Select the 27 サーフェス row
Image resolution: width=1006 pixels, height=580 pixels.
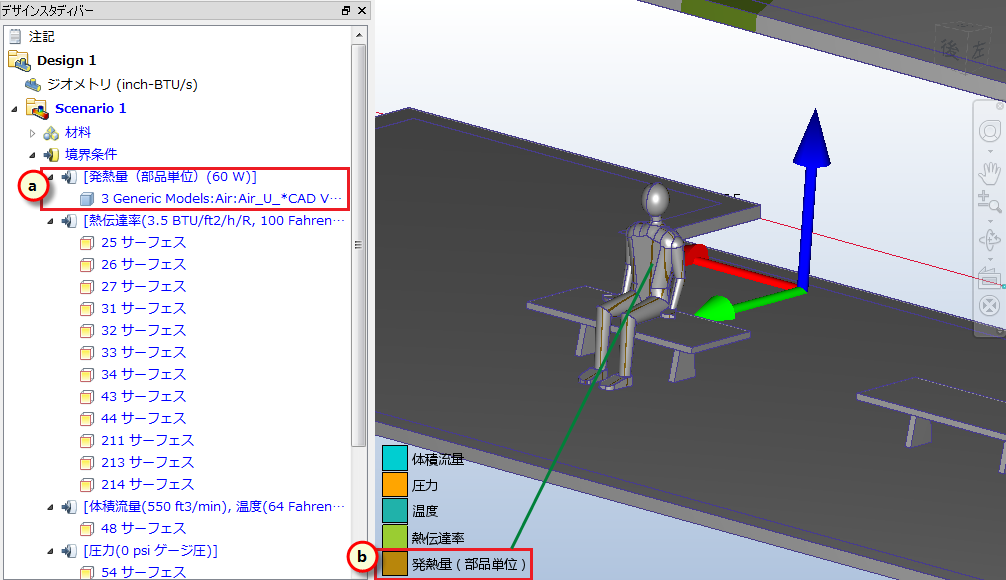click(133, 286)
